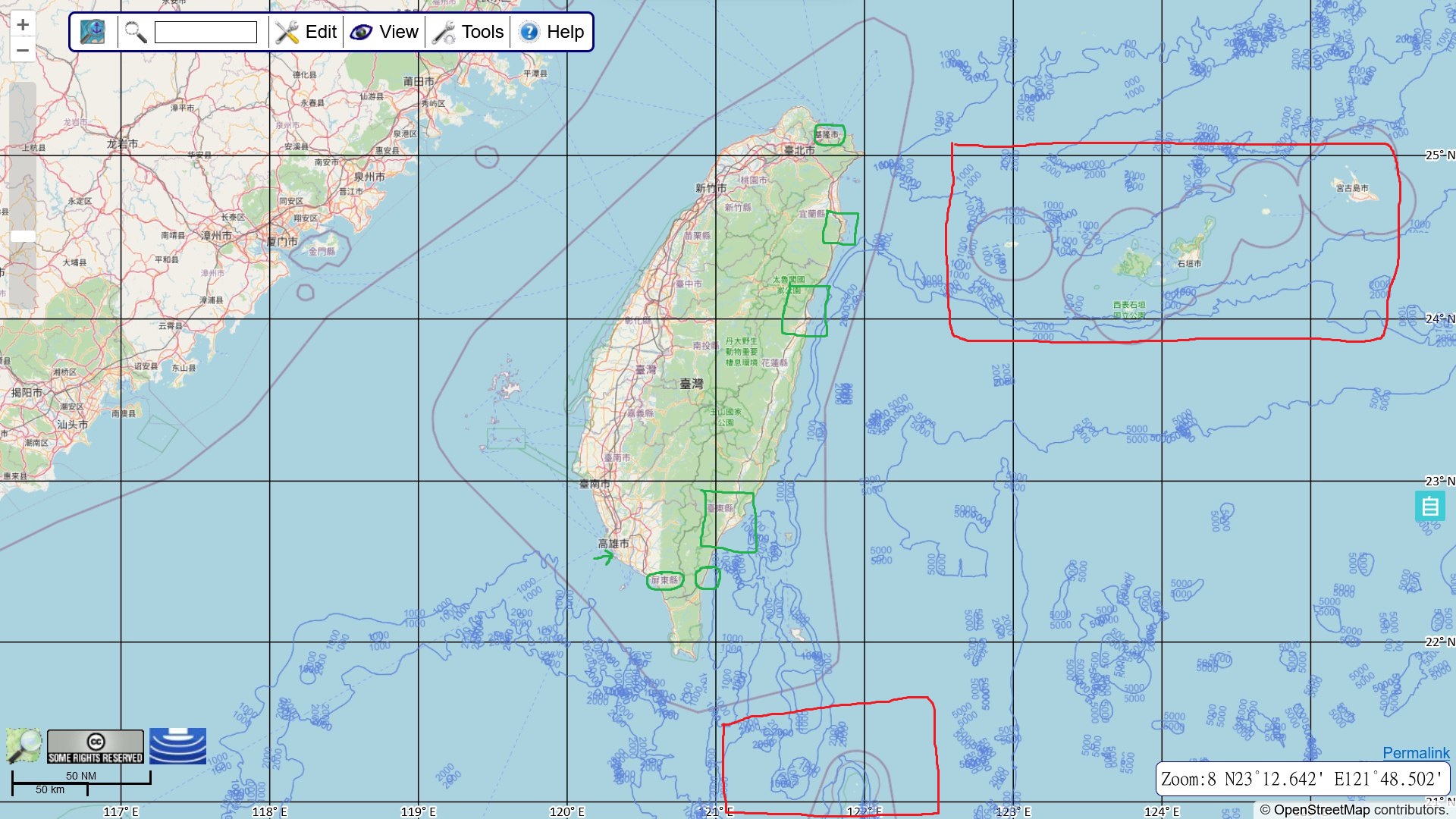Image resolution: width=1456 pixels, height=819 pixels.
Task: Click the blue sonar ship logo
Action: 177,745
